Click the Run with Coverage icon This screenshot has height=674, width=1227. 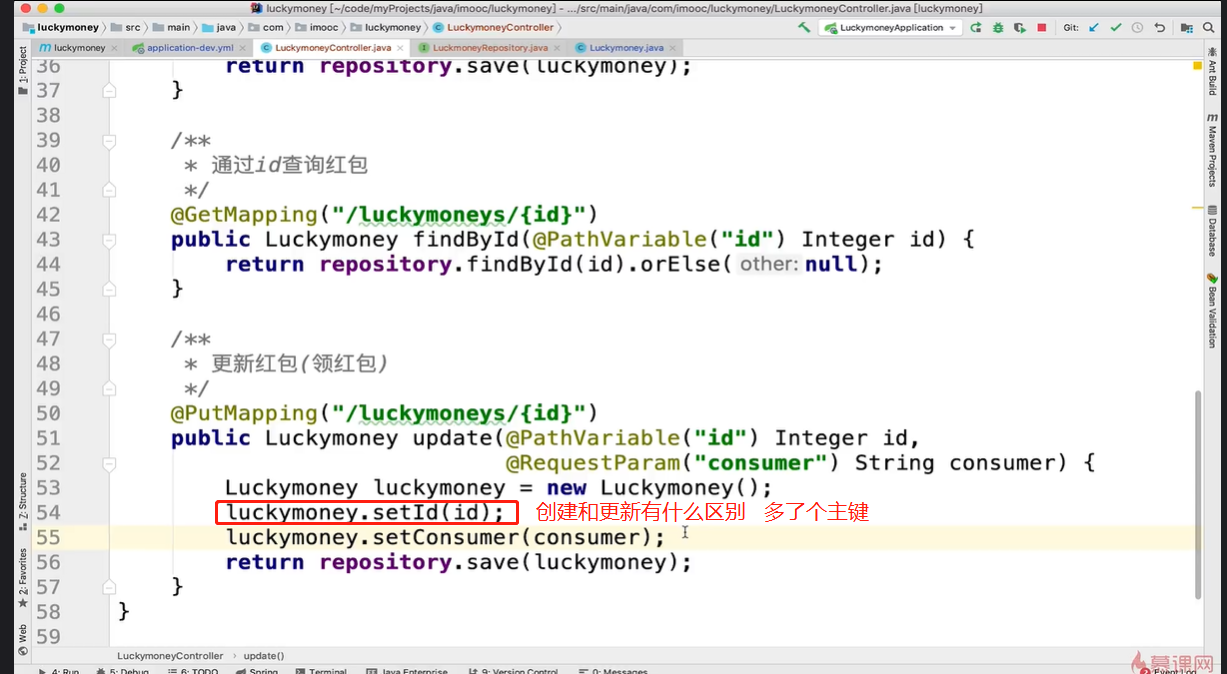pyautogui.click(x=1020, y=28)
